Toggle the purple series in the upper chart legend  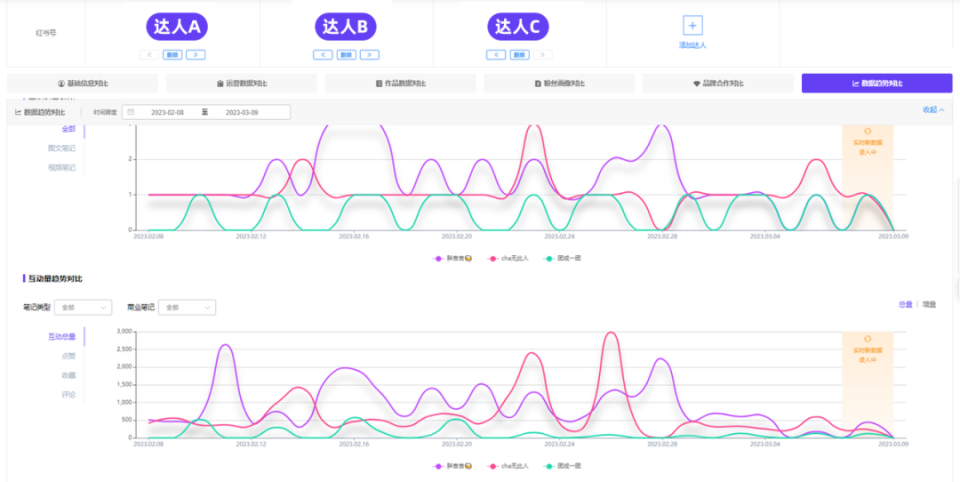[x=452, y=258]
